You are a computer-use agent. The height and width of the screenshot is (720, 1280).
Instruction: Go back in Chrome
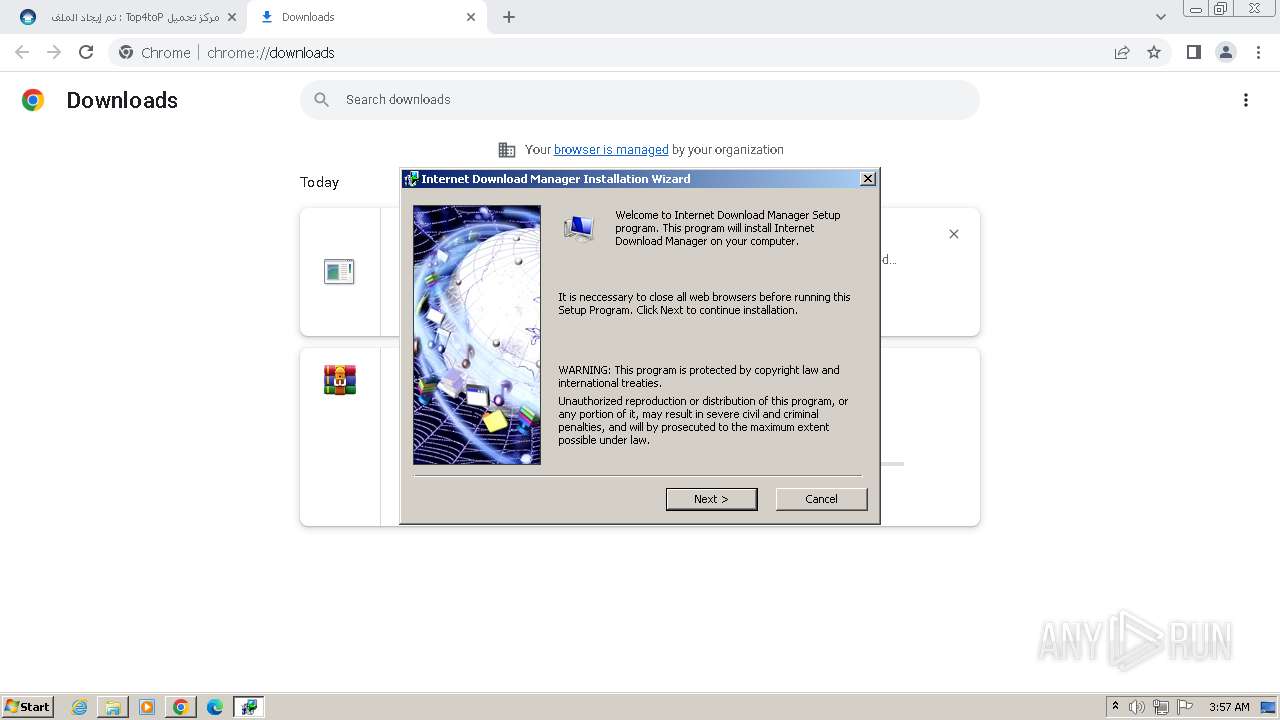22,52
